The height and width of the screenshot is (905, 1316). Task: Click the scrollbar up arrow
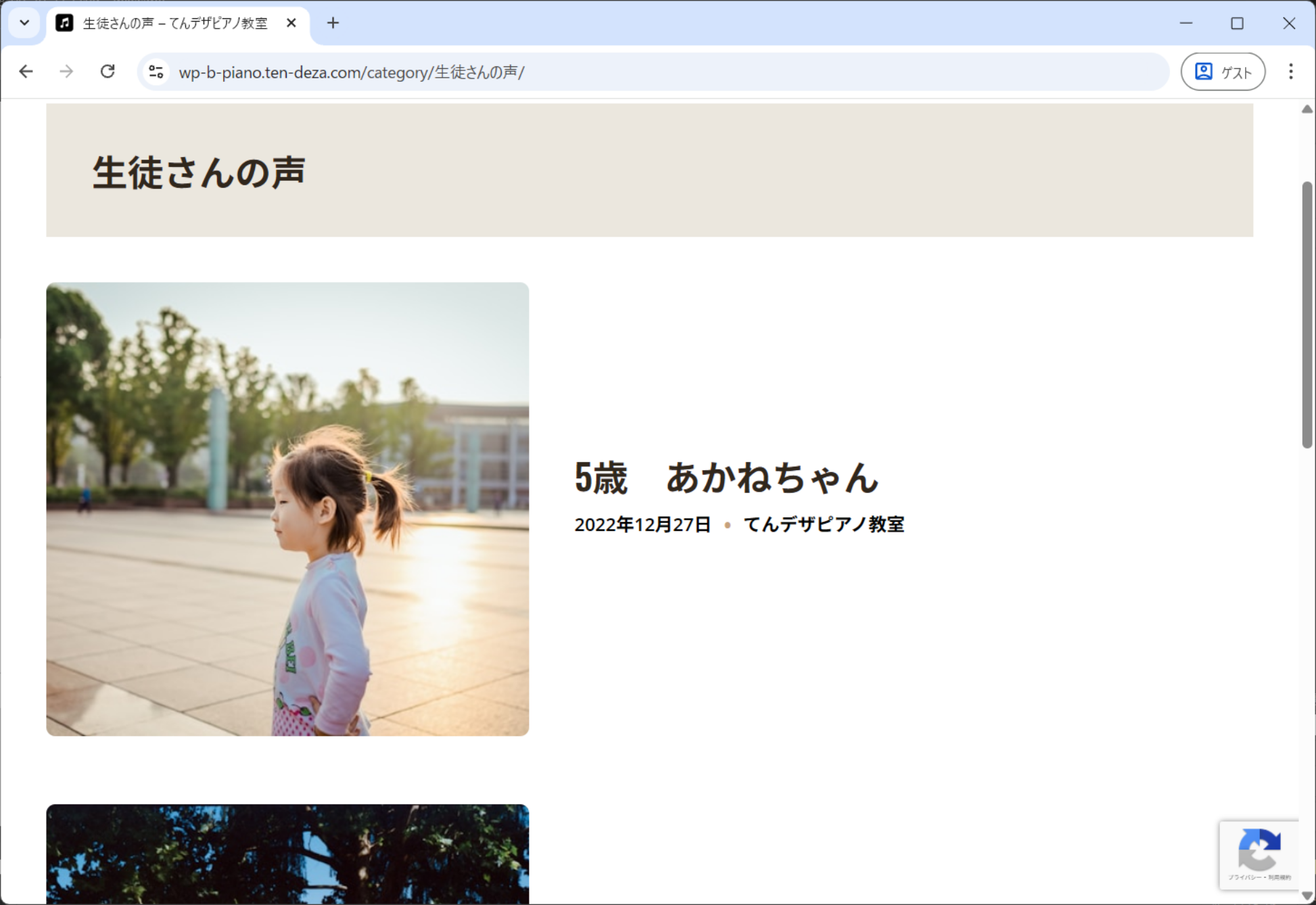[1307, 110]
